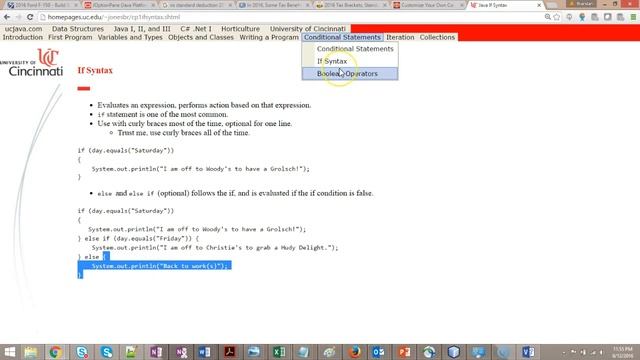640x360 pixels.
Task: Switch to the OptionPane Java Platform tab
Action: click(x=119, y=5)
